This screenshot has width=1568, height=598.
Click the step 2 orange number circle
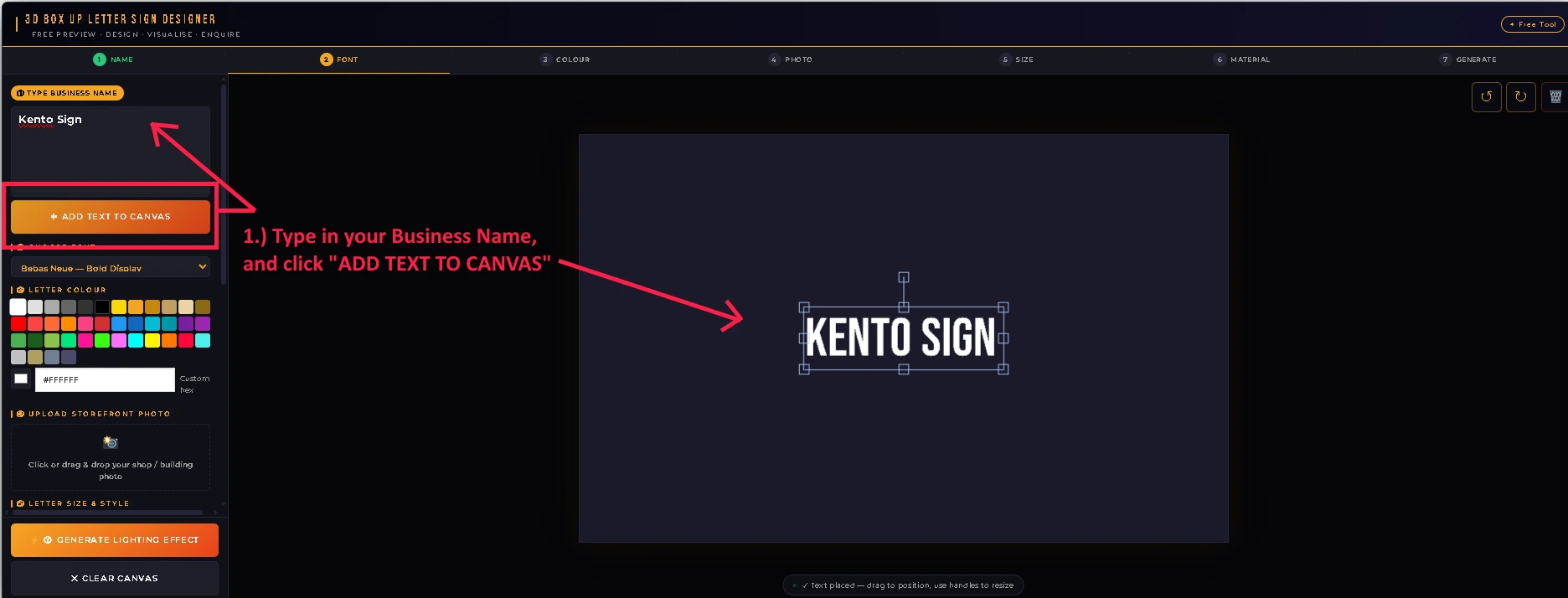(x=326, y=59)
